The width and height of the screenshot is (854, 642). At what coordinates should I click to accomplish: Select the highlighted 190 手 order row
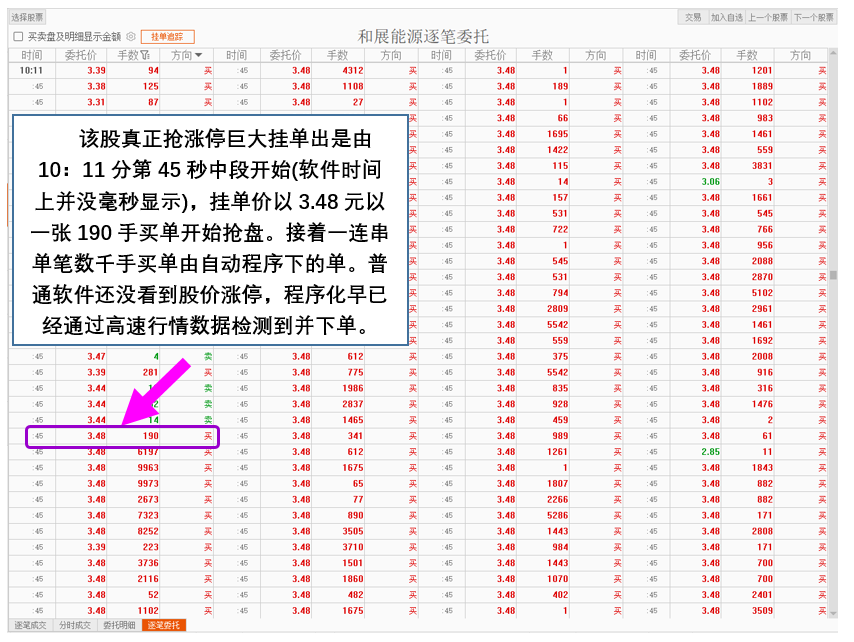tap(120, 436)
